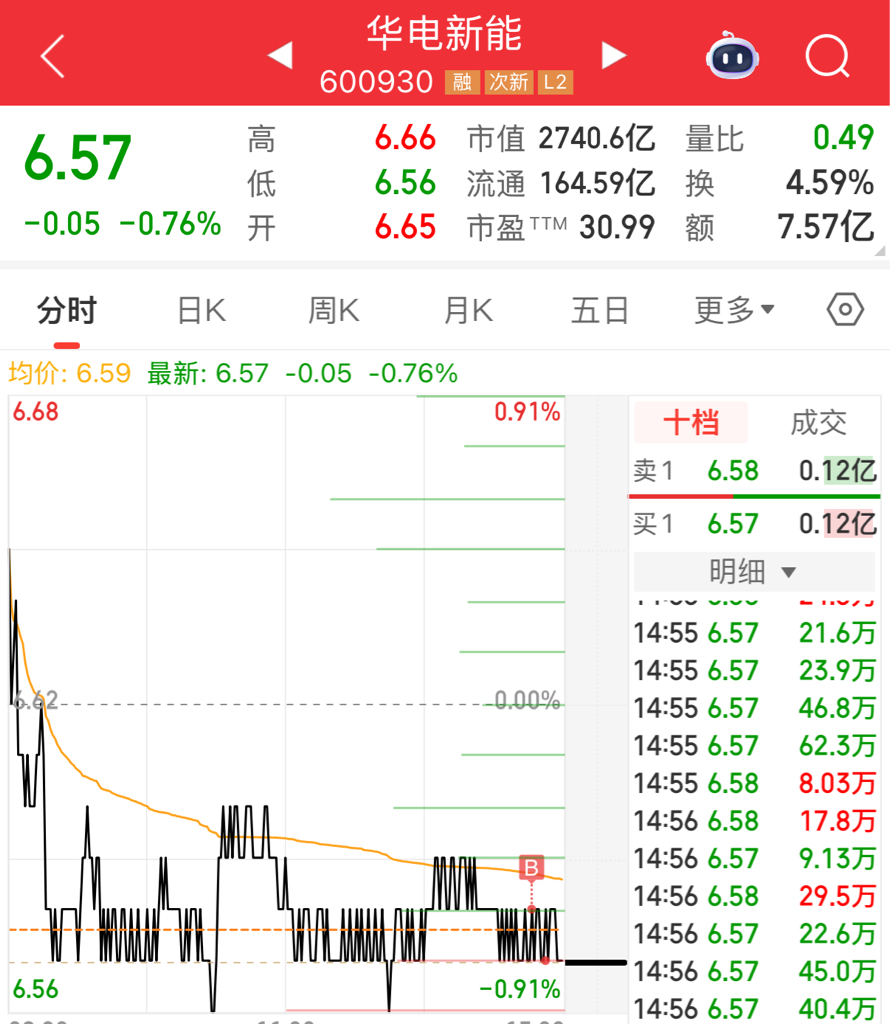The width and height of the screenshot is (890, 1024).
Task: Select trade row 14:56 45.0万
Action: coord(754,971)
